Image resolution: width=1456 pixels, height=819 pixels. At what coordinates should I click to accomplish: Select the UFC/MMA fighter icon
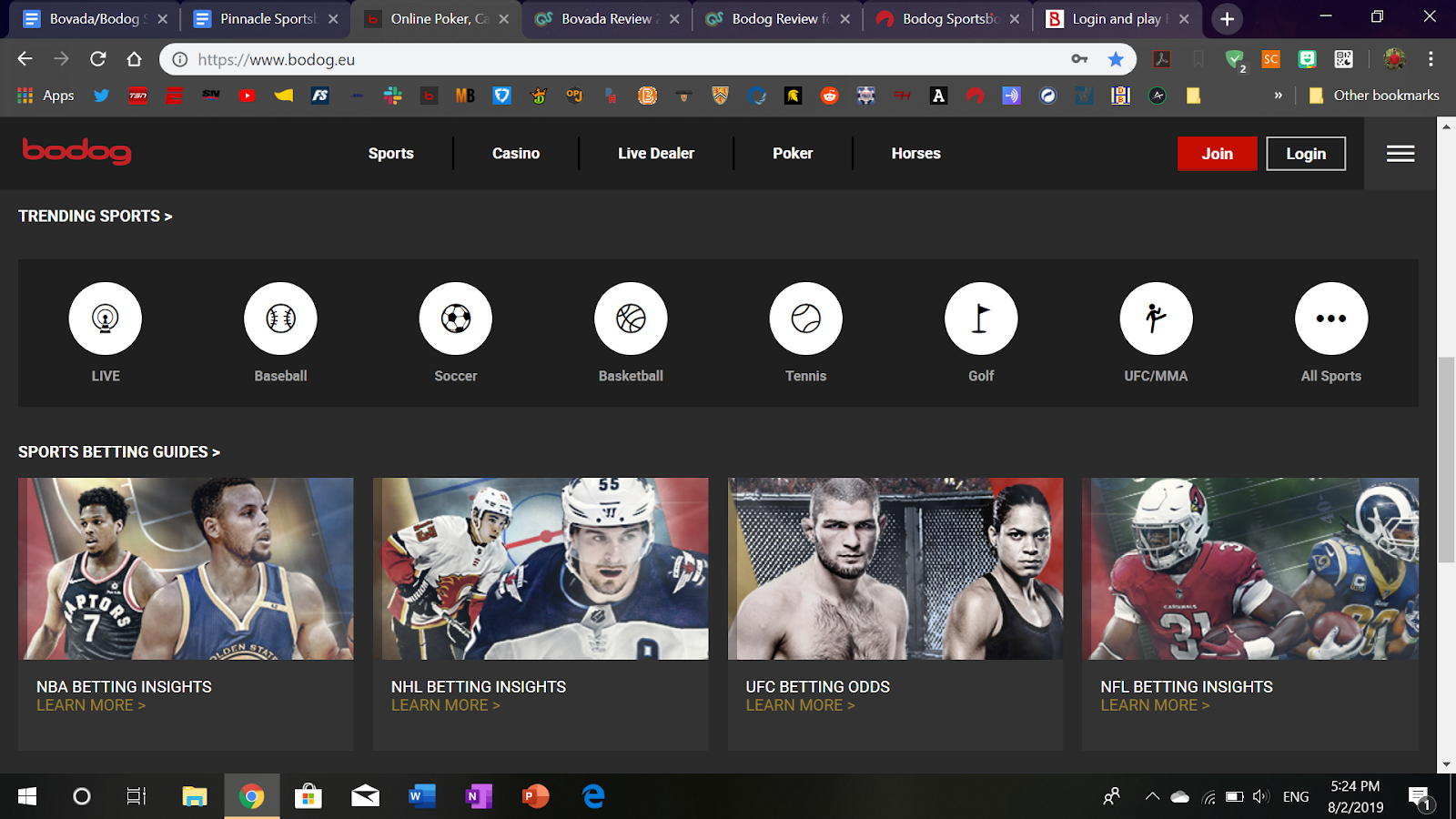click(x=1156, y=318)
